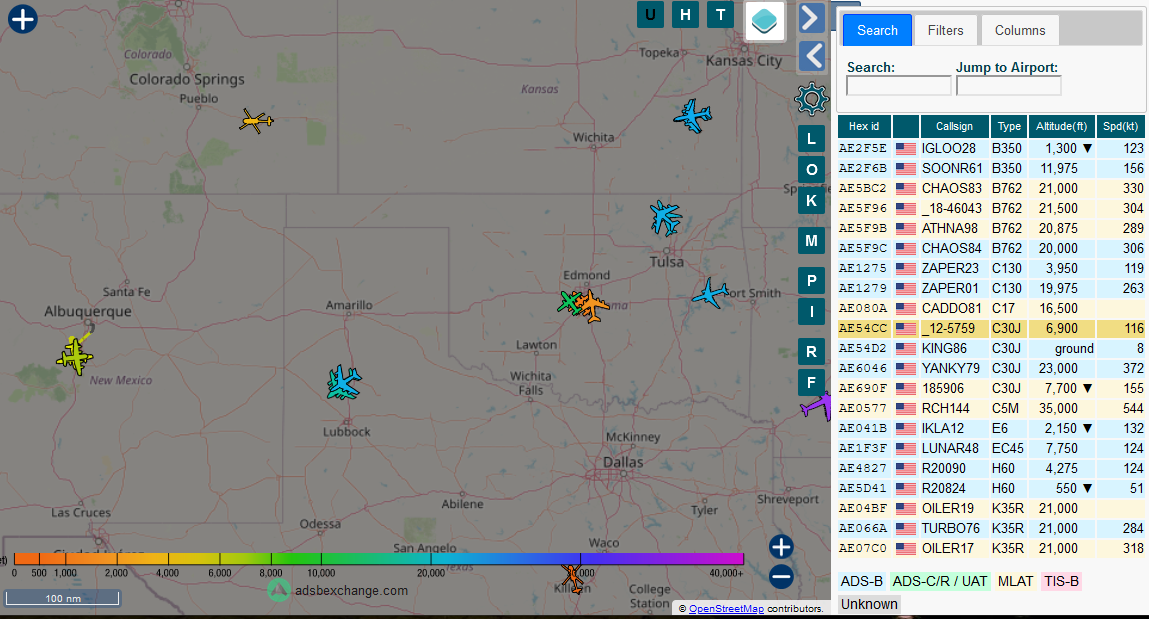Sort table by Spd(kt) column

pos(1120,126)
